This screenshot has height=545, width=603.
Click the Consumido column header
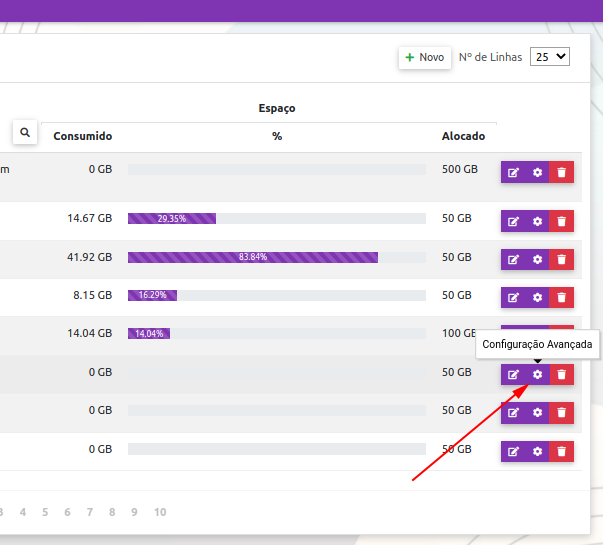point(83,136)
